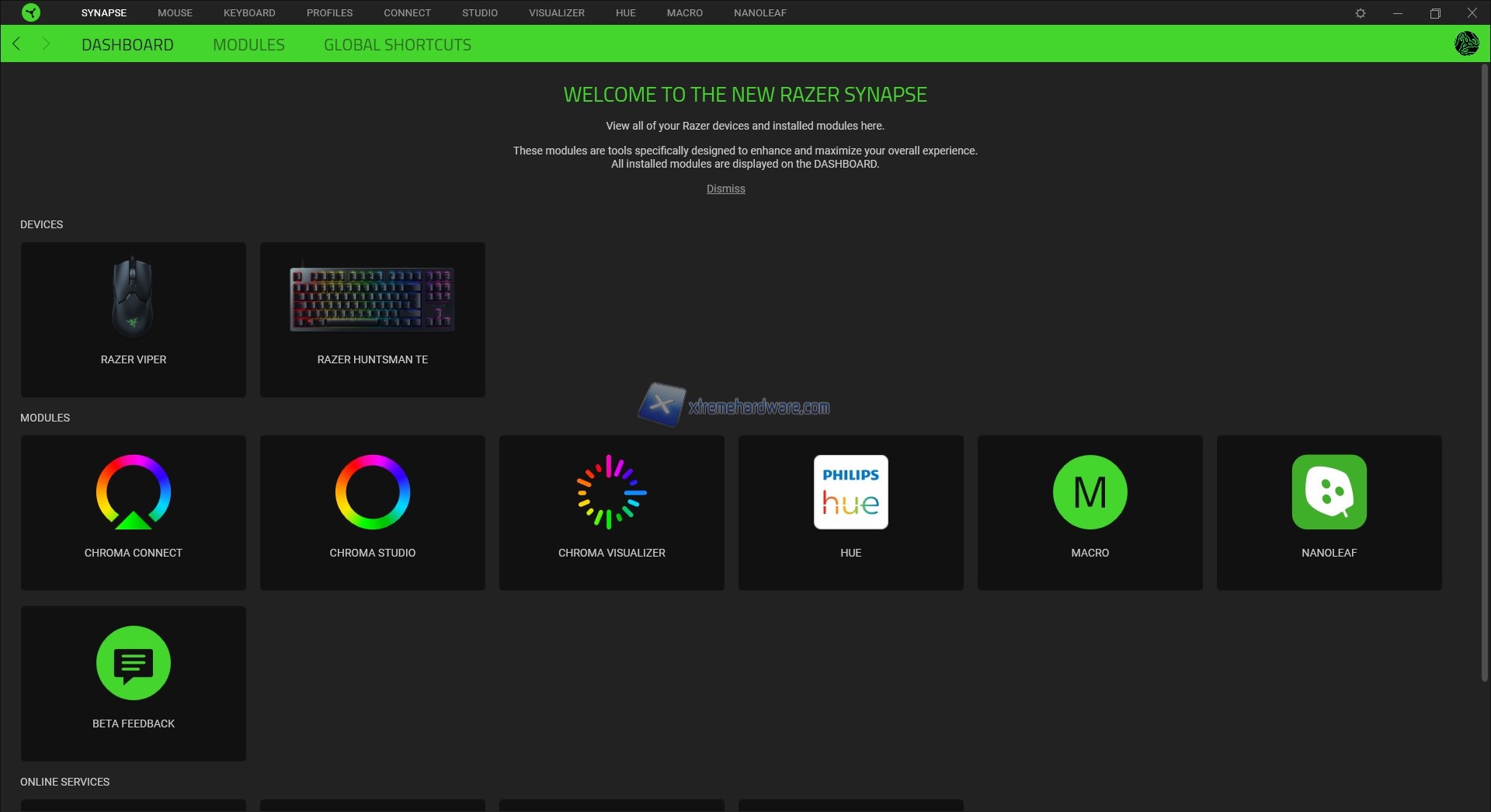
Task: Switch to the Global Shortcuts tab
Action: 398,45
